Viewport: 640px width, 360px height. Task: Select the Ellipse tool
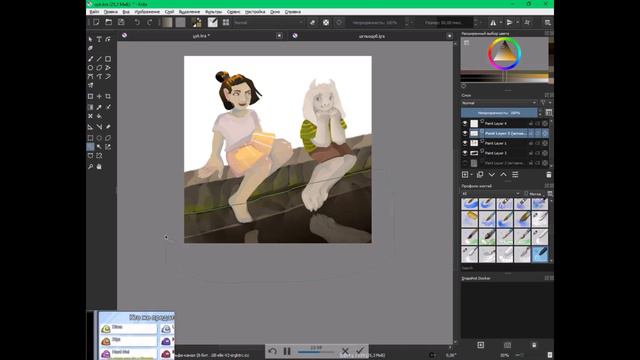[90, 68]
